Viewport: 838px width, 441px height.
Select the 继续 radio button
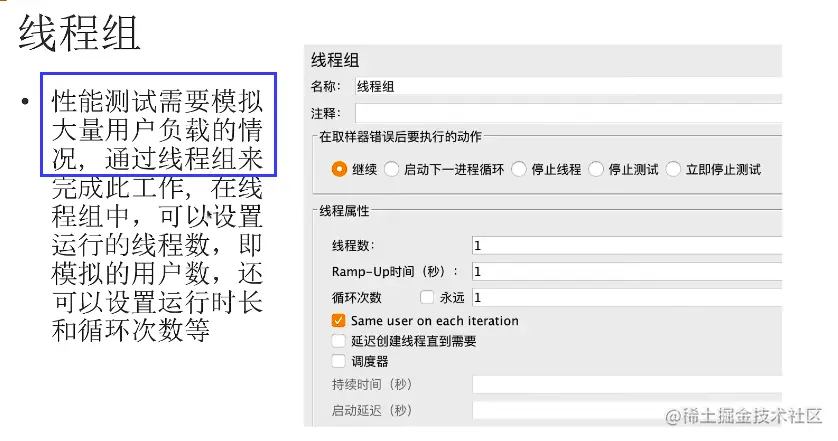339,169
